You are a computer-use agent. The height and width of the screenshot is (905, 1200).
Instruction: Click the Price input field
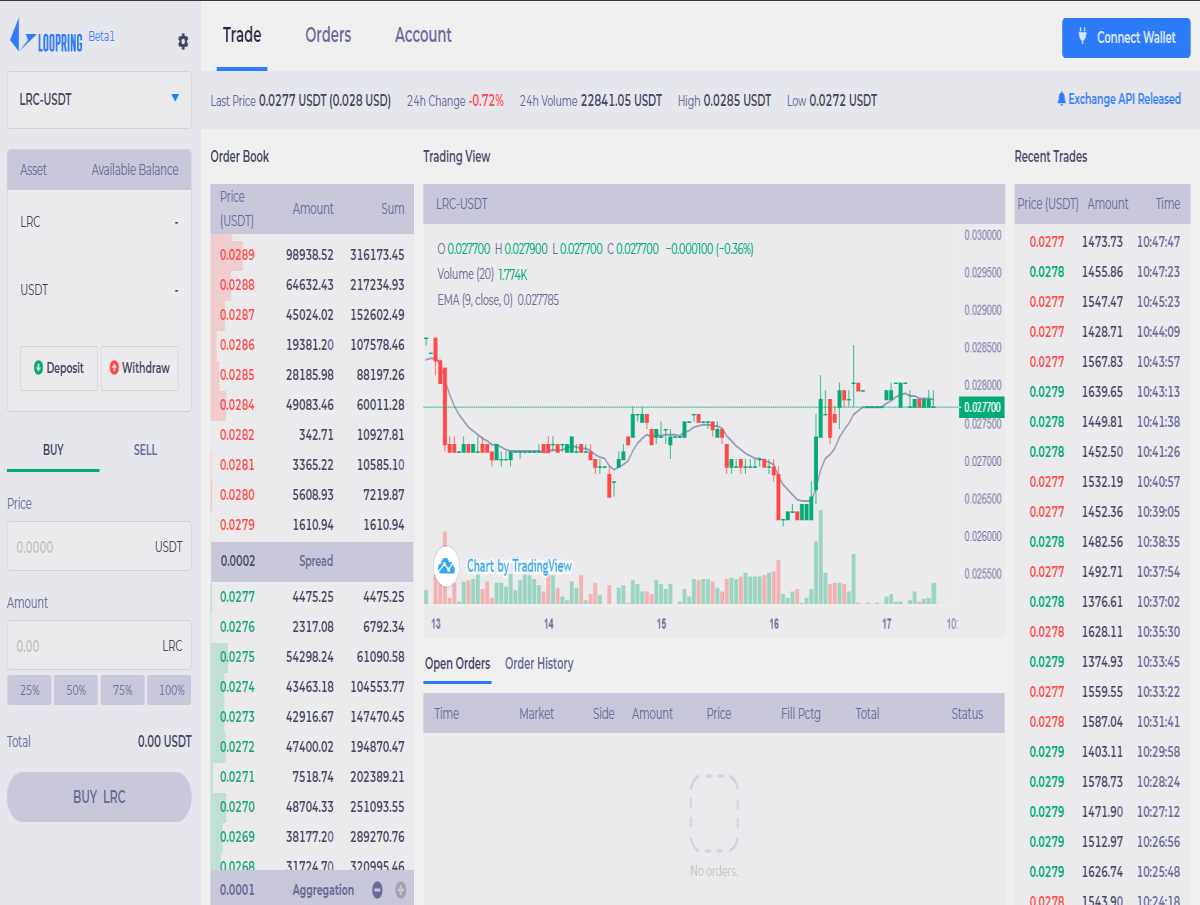click(99, 546)
